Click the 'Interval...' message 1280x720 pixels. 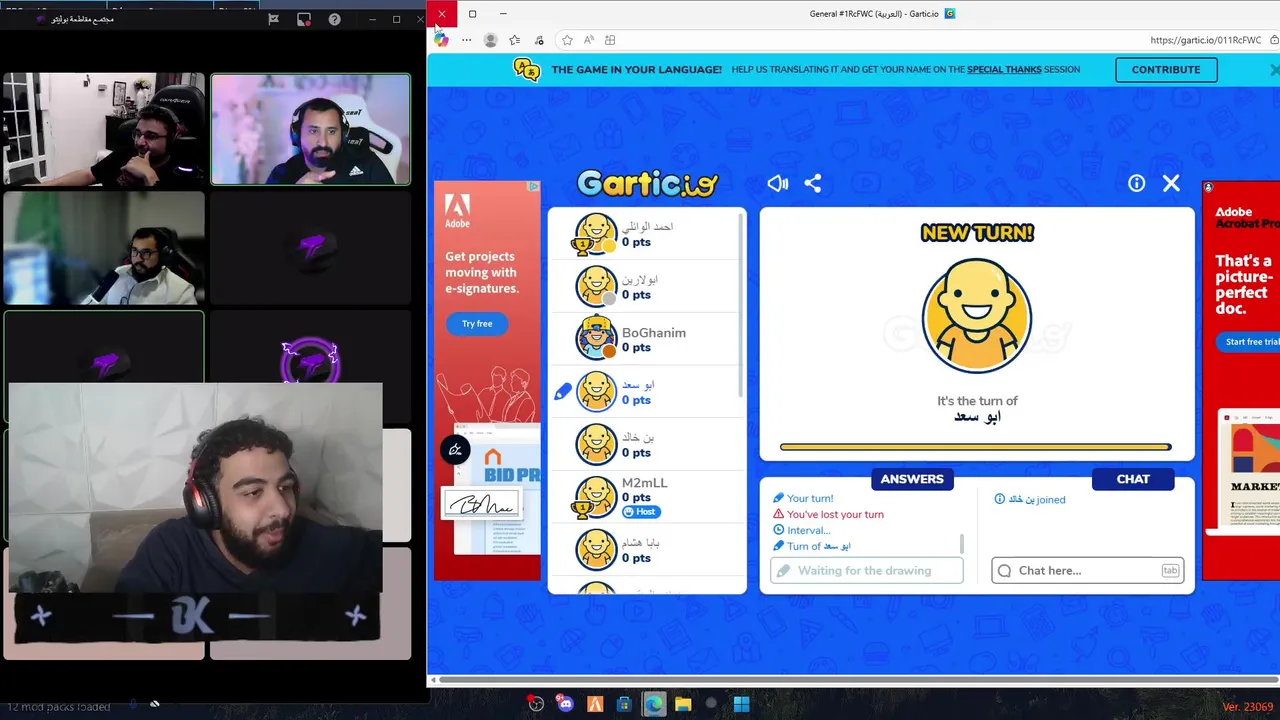[808, 530]
